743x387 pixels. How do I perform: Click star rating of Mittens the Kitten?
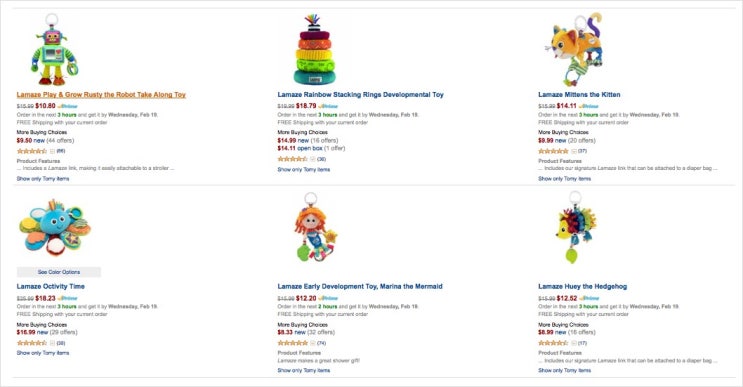(553, 151)
